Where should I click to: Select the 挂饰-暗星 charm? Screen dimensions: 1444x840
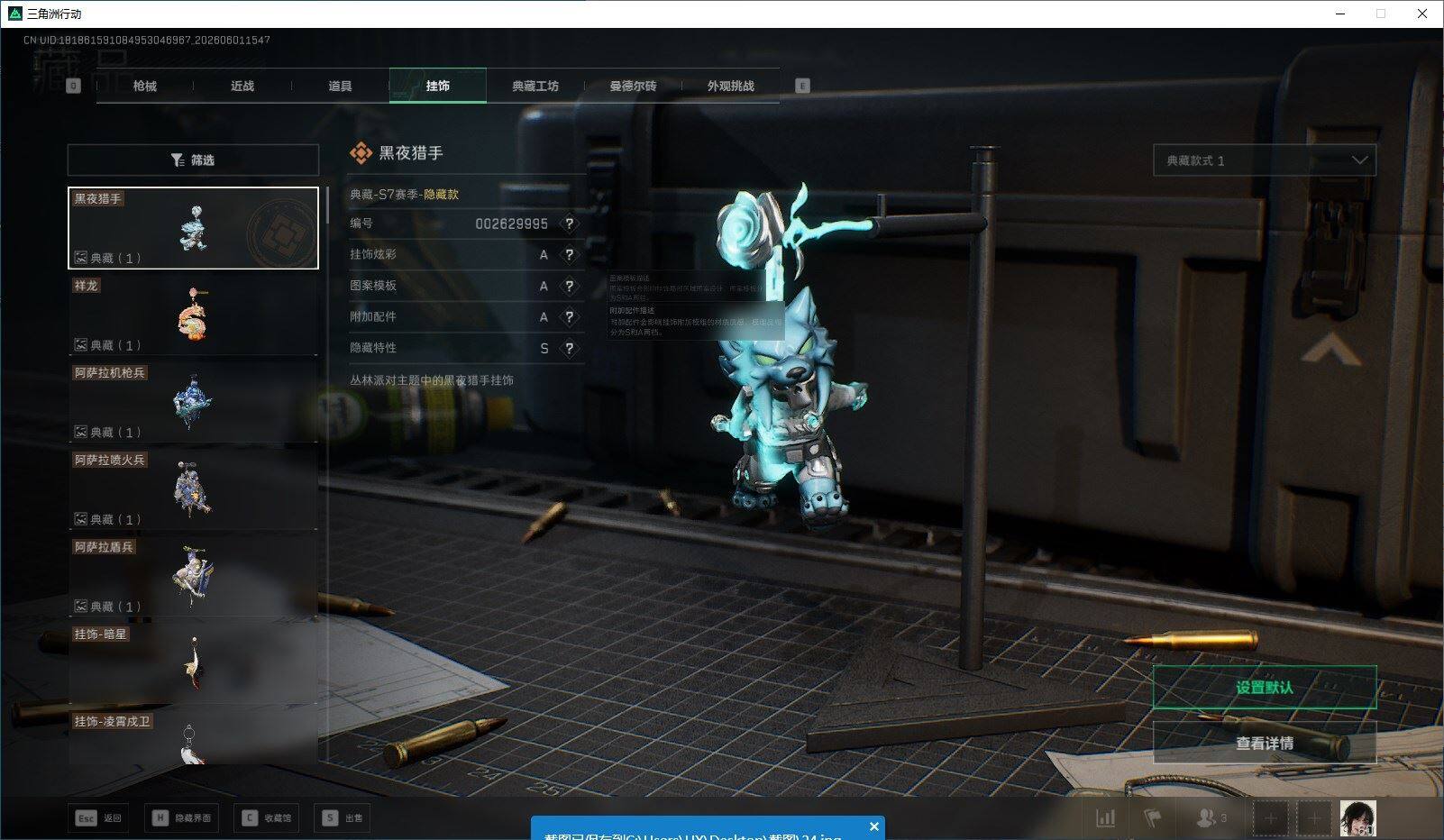point(193,663)
